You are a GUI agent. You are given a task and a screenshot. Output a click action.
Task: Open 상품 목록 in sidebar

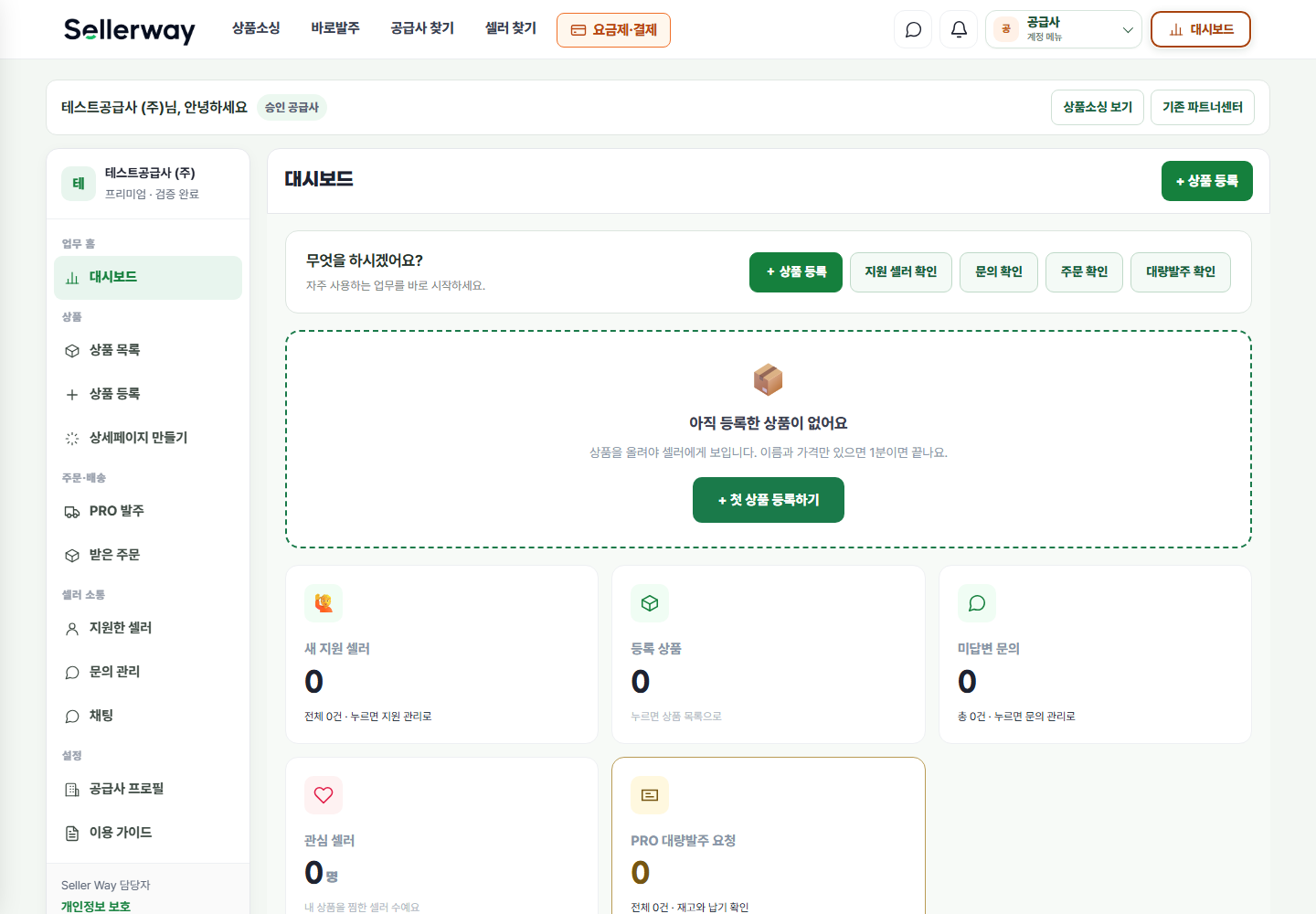pos(148,350)
